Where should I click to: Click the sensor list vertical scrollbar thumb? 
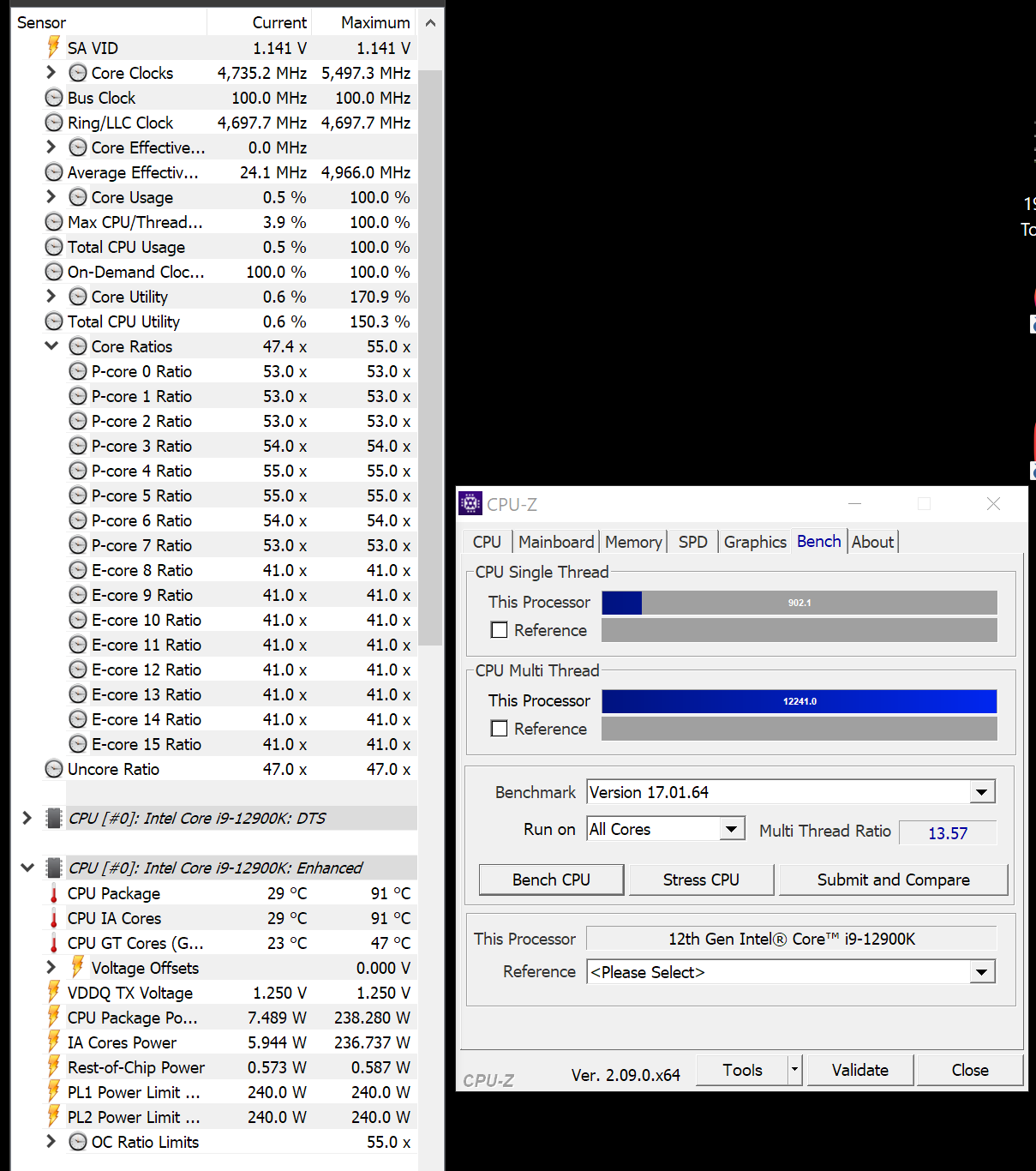430,357
